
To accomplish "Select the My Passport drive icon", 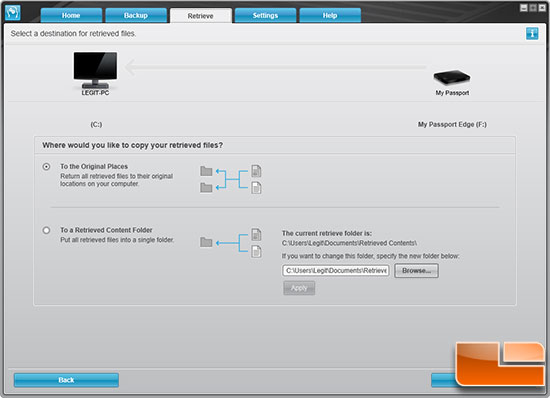I will pos(452,77).
